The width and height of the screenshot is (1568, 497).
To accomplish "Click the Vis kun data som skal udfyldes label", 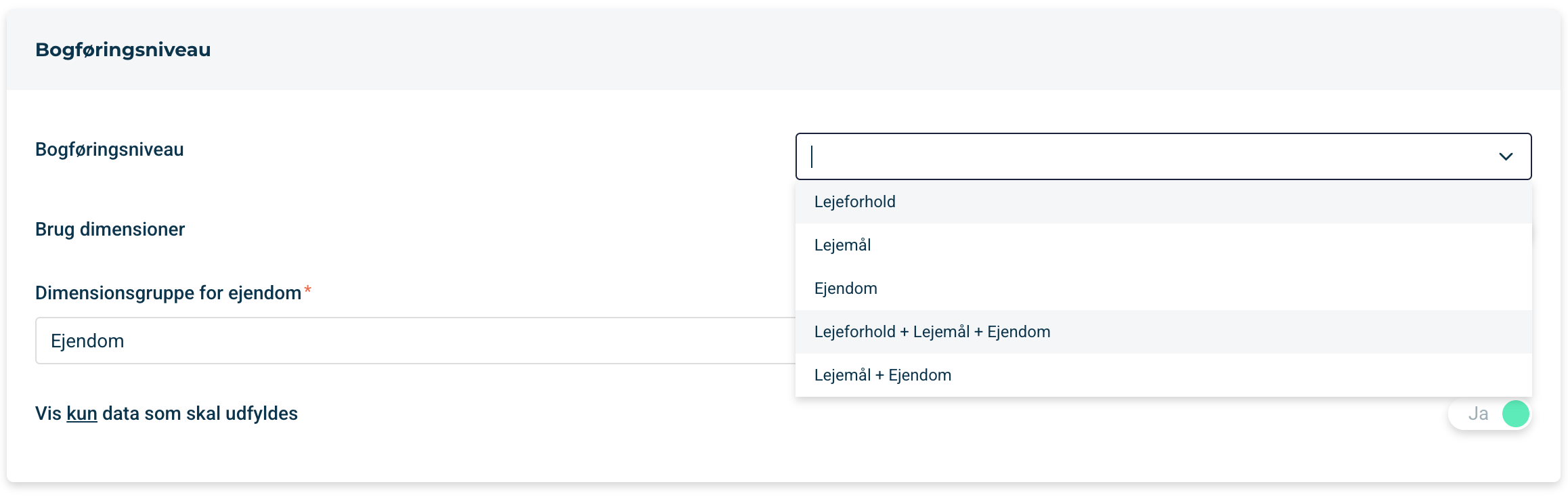I will [x=167, y=414].
